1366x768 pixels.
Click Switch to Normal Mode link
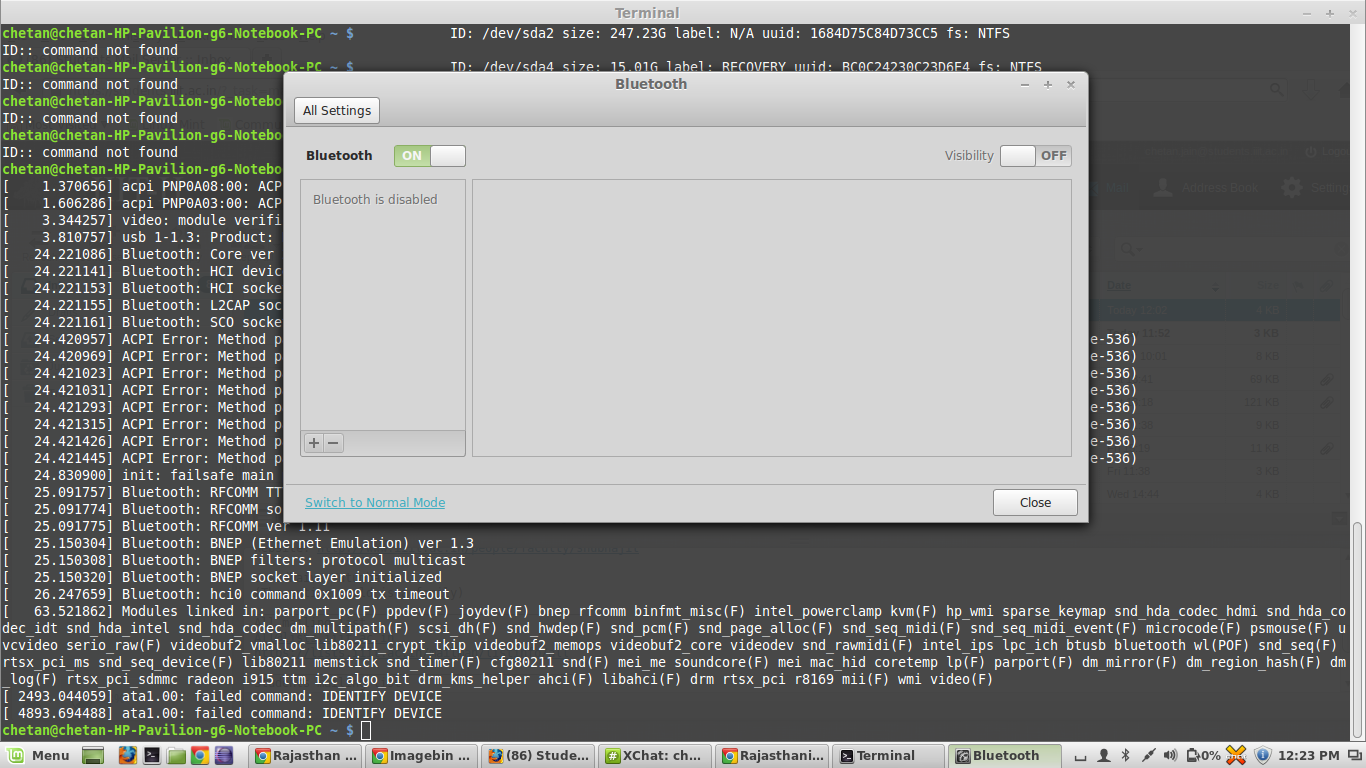point(375,503)
